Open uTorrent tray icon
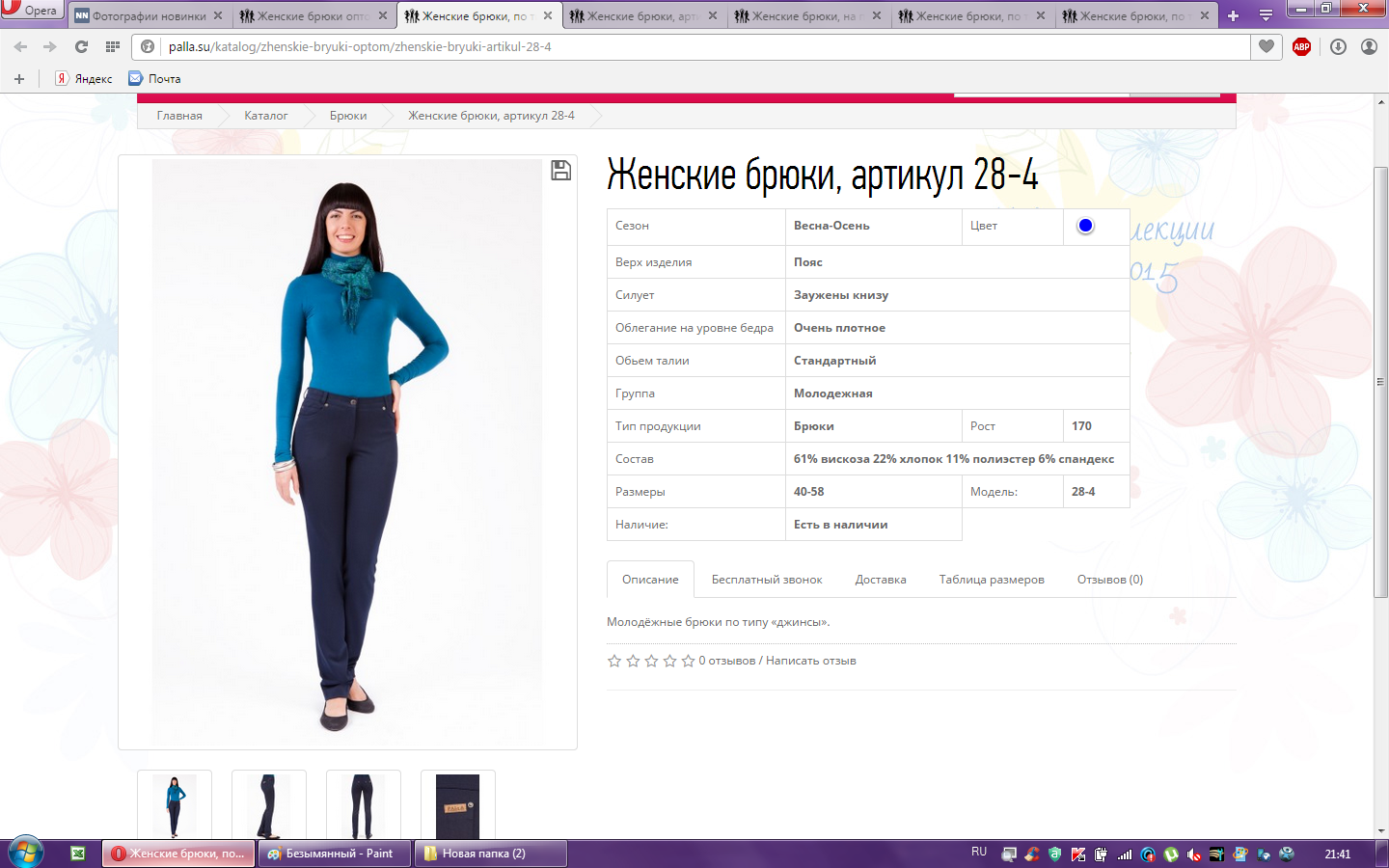The width and height of the screenshot is (1389, 868). 1171,854
